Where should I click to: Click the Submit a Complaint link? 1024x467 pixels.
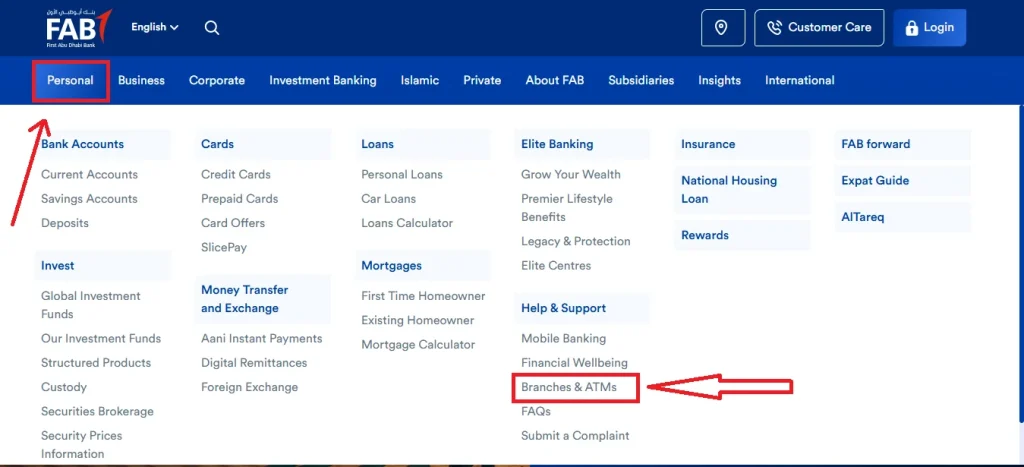pos(575,436)
